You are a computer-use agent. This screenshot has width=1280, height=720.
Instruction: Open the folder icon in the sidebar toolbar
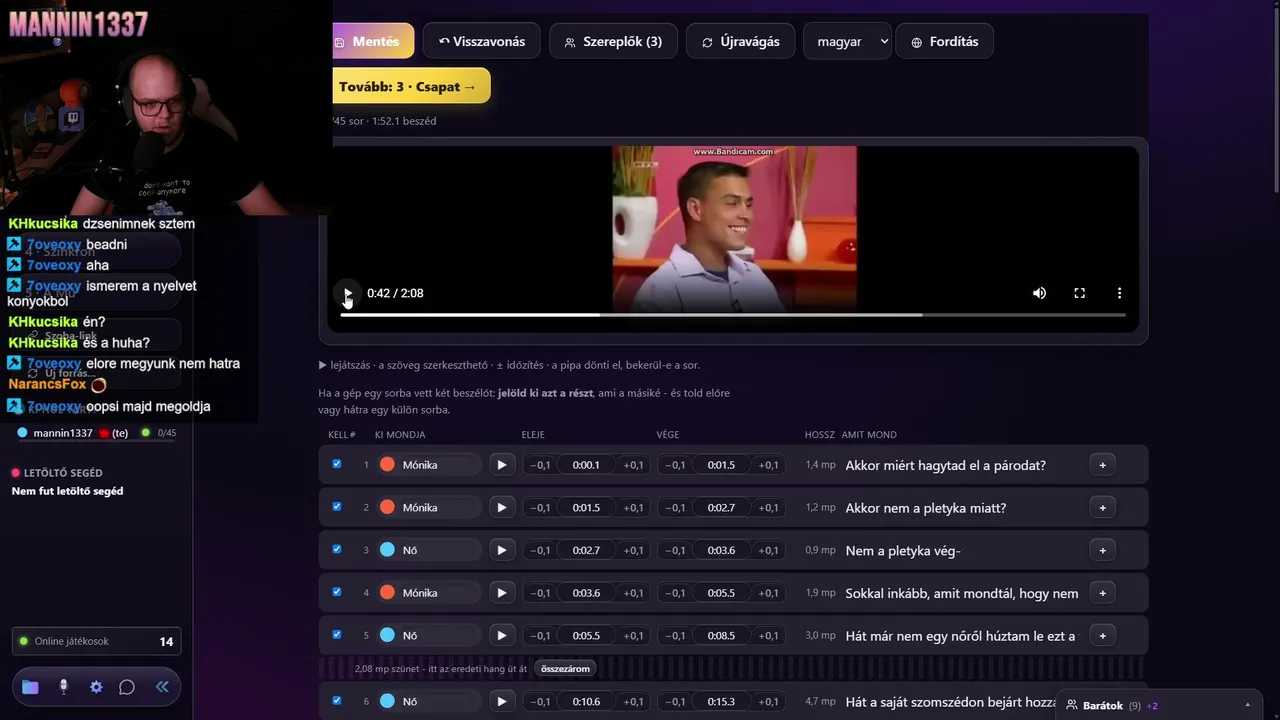point(30,687)
